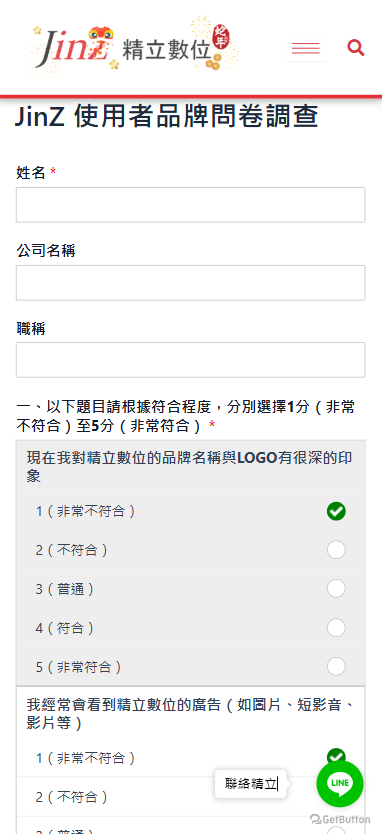Image resolution: width=382 pixels, height=834 pixels.
Task: Click the JinZ 精立數位 logo
Action: pyautogui.click(x=133, y=48)
